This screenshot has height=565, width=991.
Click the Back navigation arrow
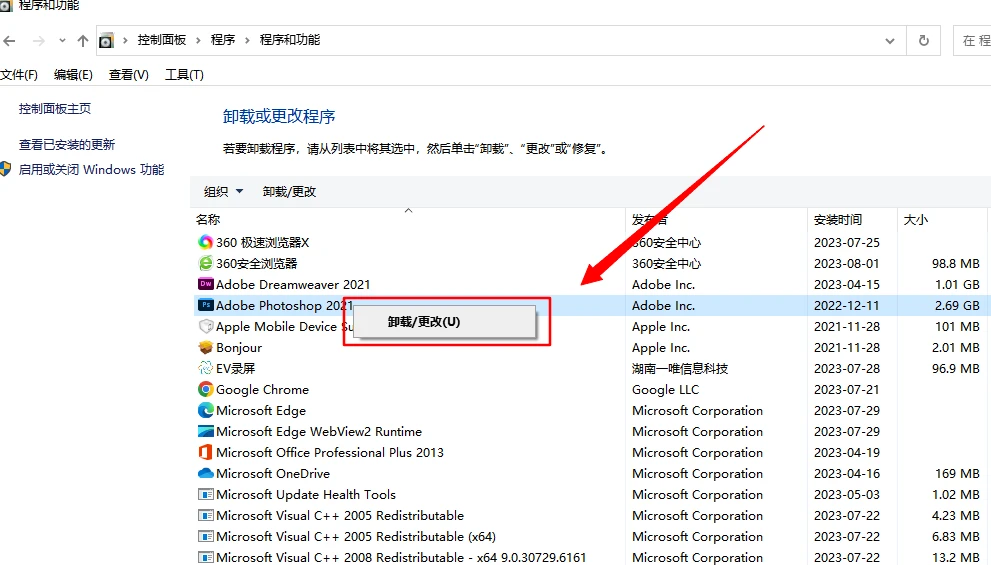point(9,41)
